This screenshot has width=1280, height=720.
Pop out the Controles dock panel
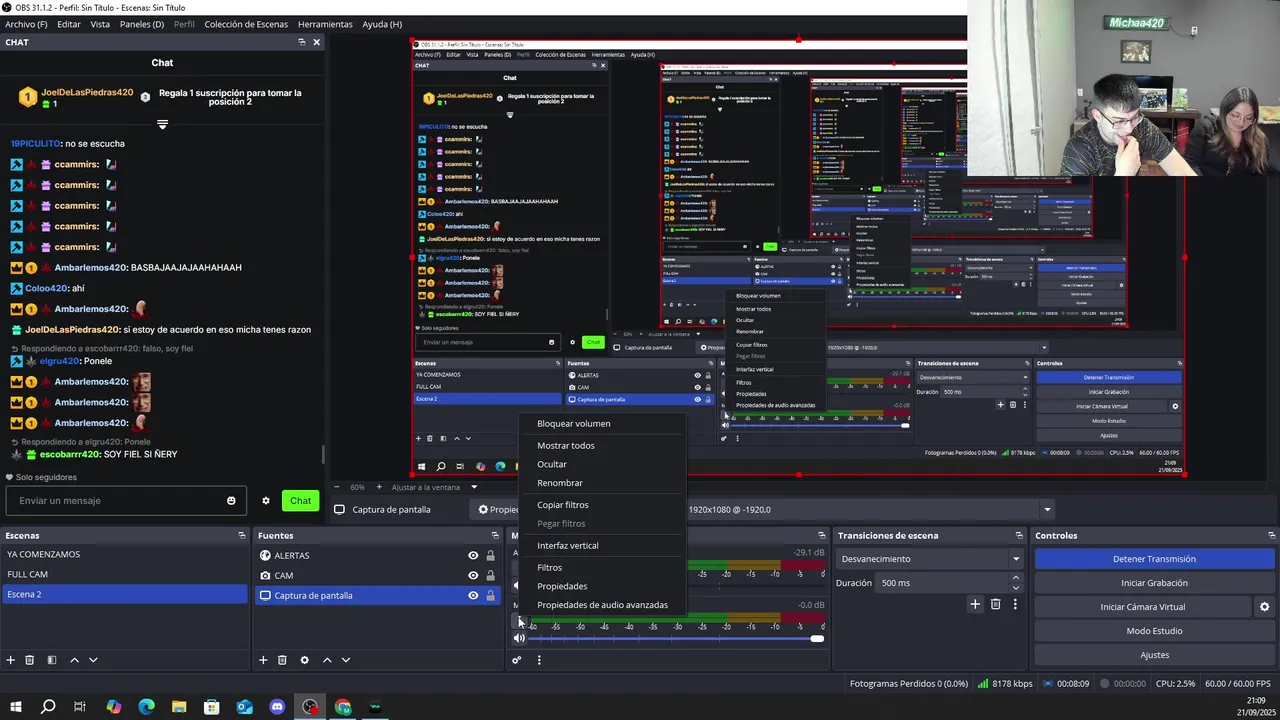[x=1270, y=536]
